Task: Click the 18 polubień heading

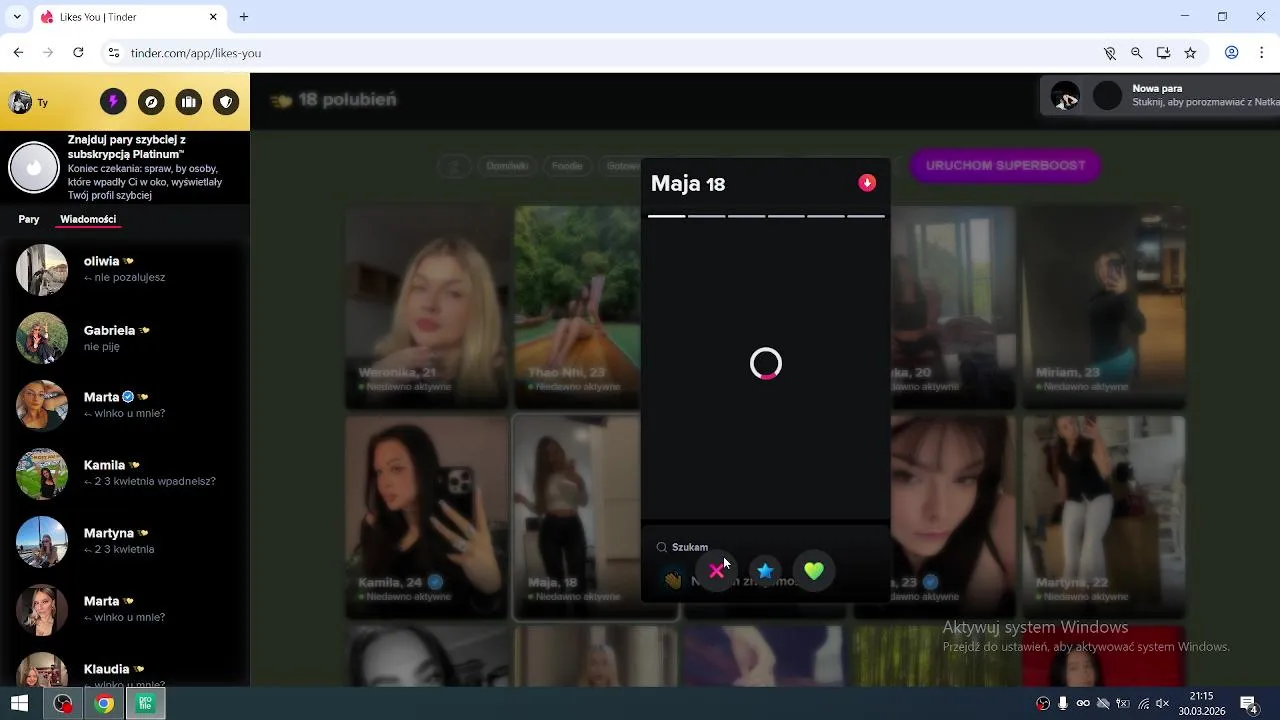Action: pos(347,100)
